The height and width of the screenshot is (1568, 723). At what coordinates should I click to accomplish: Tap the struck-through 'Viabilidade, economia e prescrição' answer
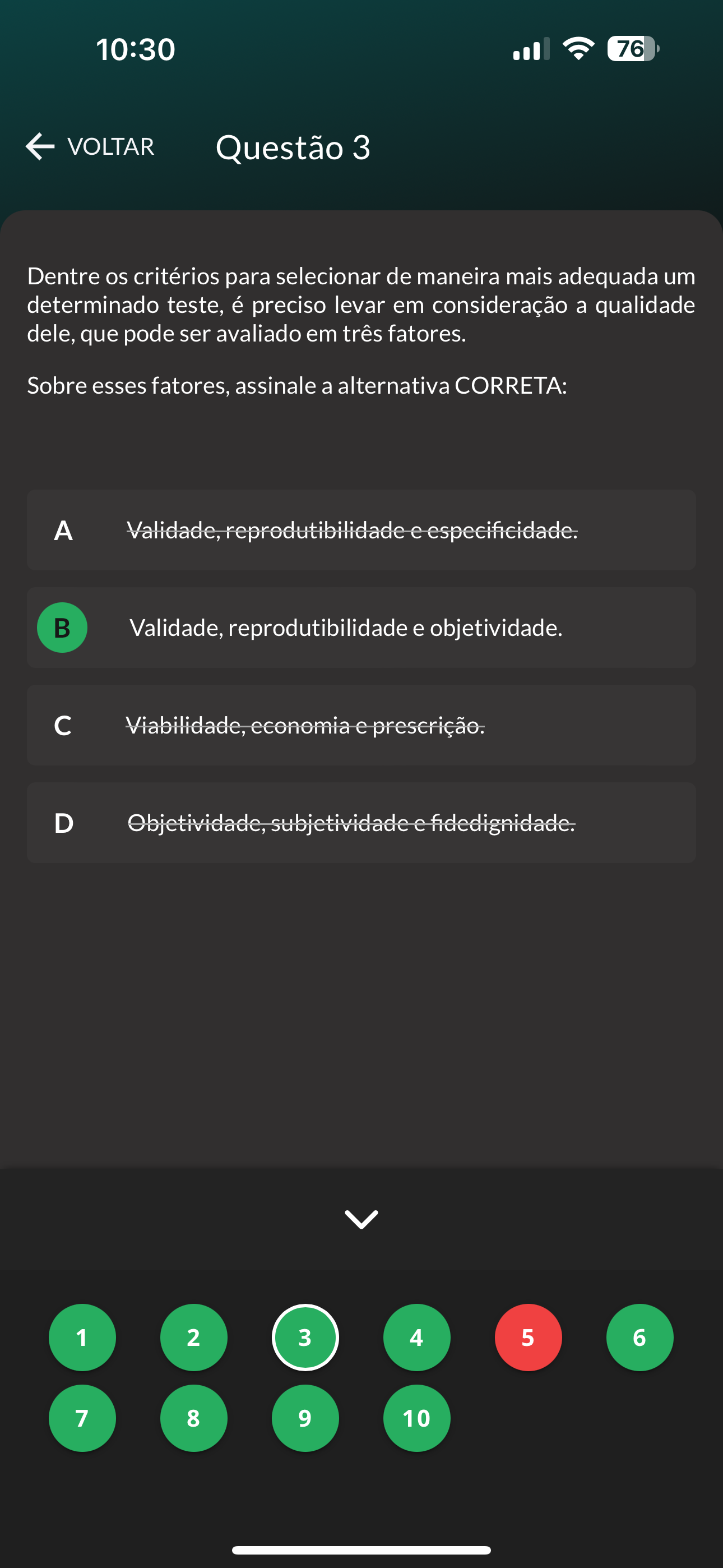305,726
